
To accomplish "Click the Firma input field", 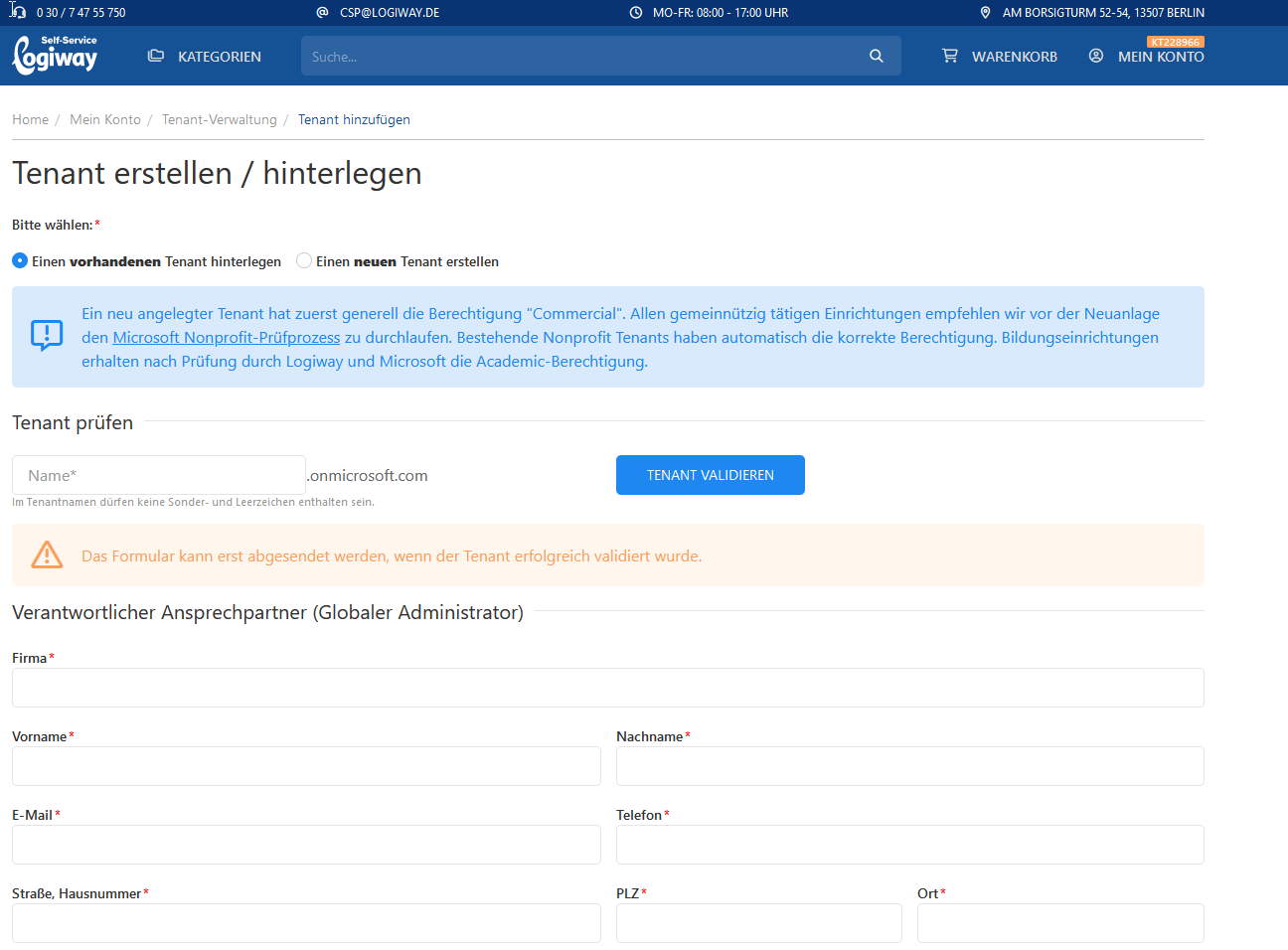I will [x=607, y=687].
